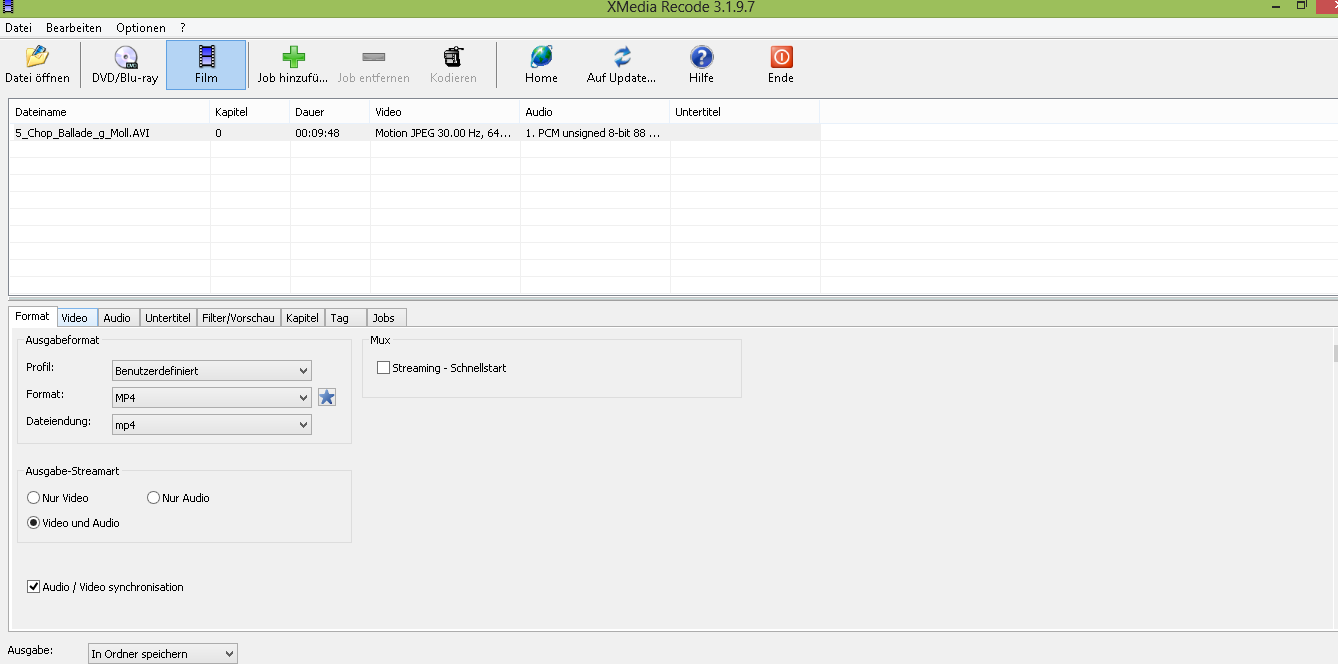Screen dimensions: 1338x664
Task: Exit the app via Ende
Action: click(781, 65)
